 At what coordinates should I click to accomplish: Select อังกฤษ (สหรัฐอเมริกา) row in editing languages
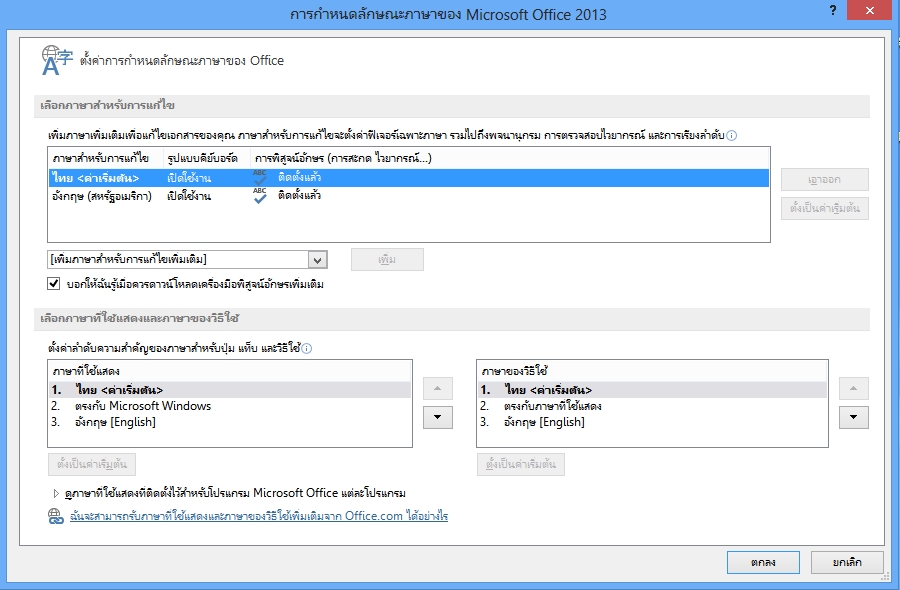409,196
